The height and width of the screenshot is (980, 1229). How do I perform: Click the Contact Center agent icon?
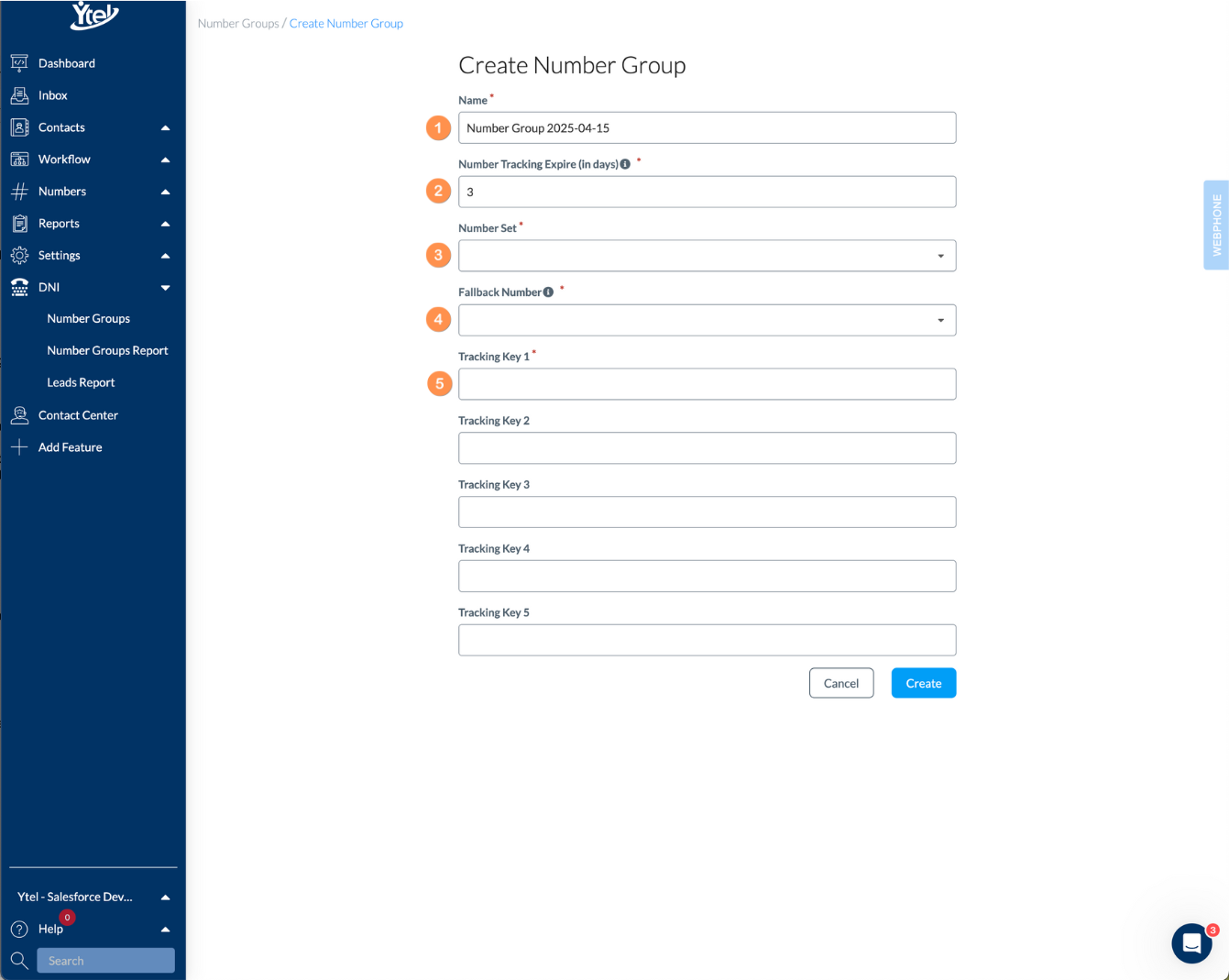tap(19, 415)
